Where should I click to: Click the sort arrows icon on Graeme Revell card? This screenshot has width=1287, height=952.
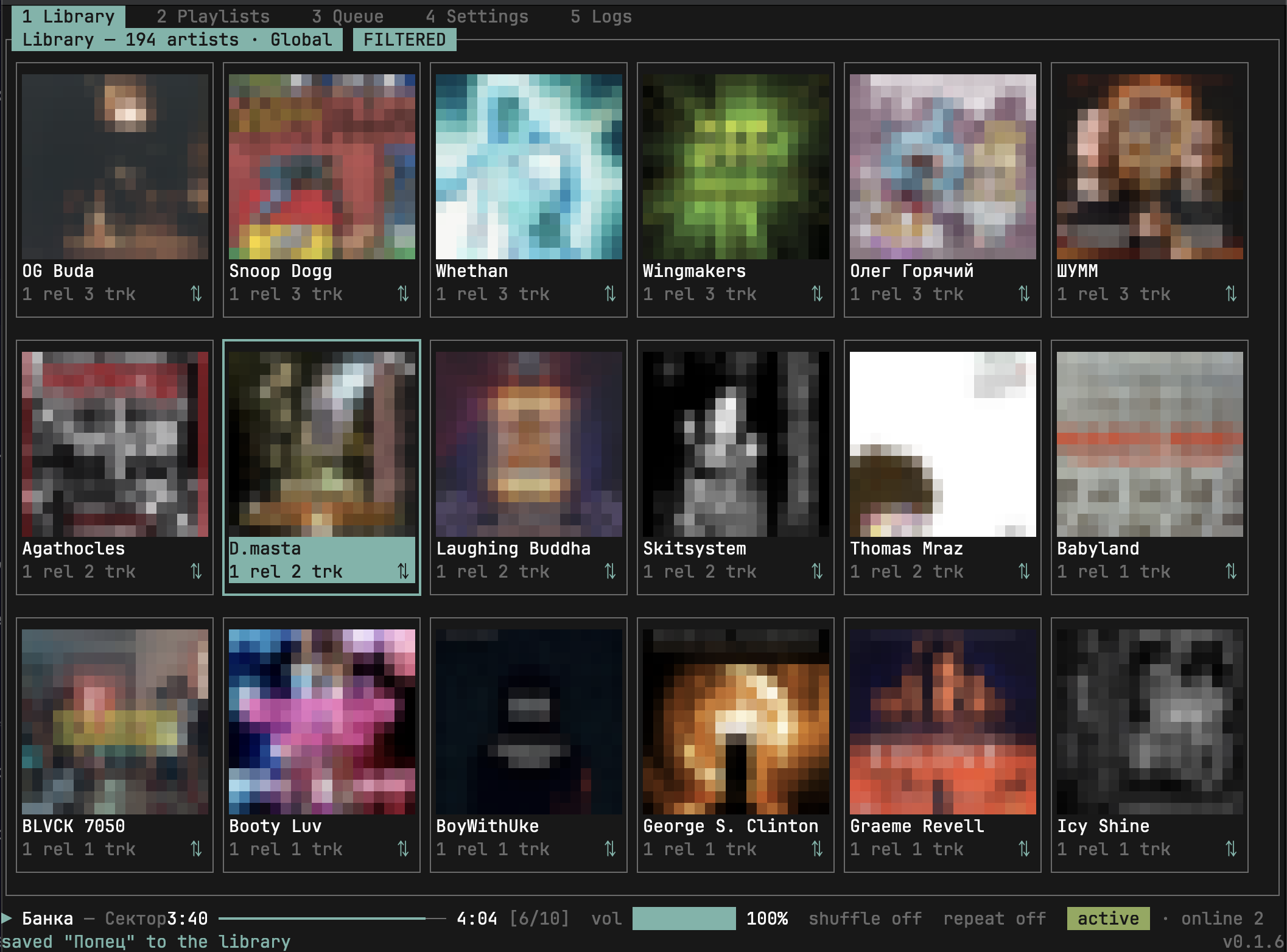(1024, 849)
